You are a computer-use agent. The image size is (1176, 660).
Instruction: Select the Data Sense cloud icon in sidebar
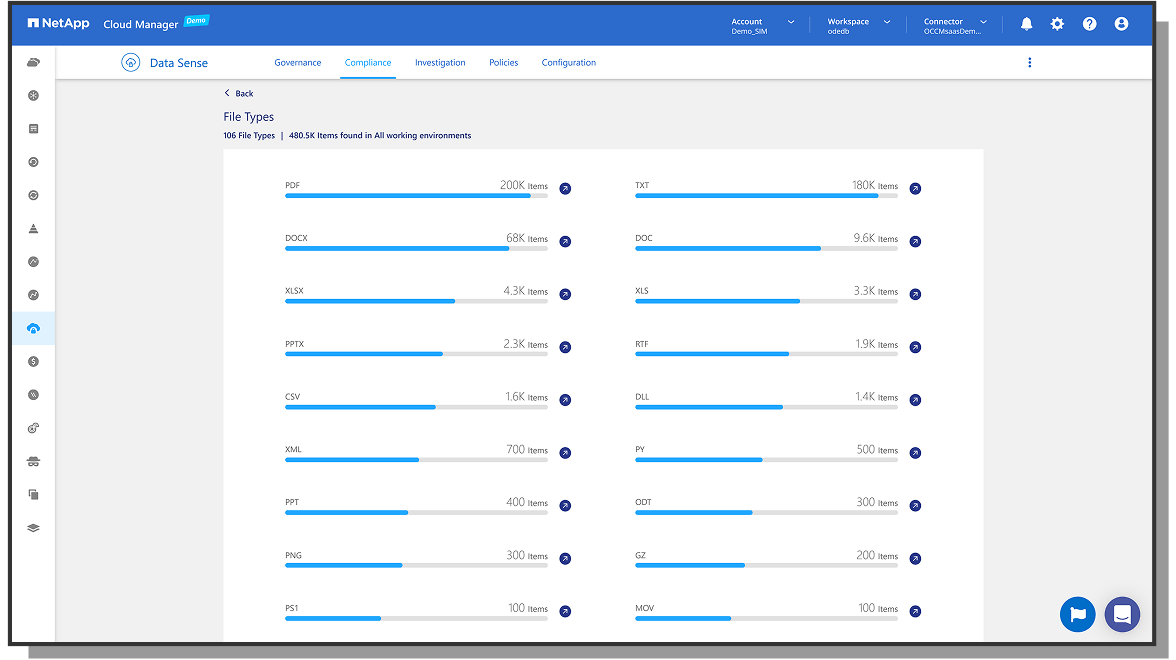(33, 328)
